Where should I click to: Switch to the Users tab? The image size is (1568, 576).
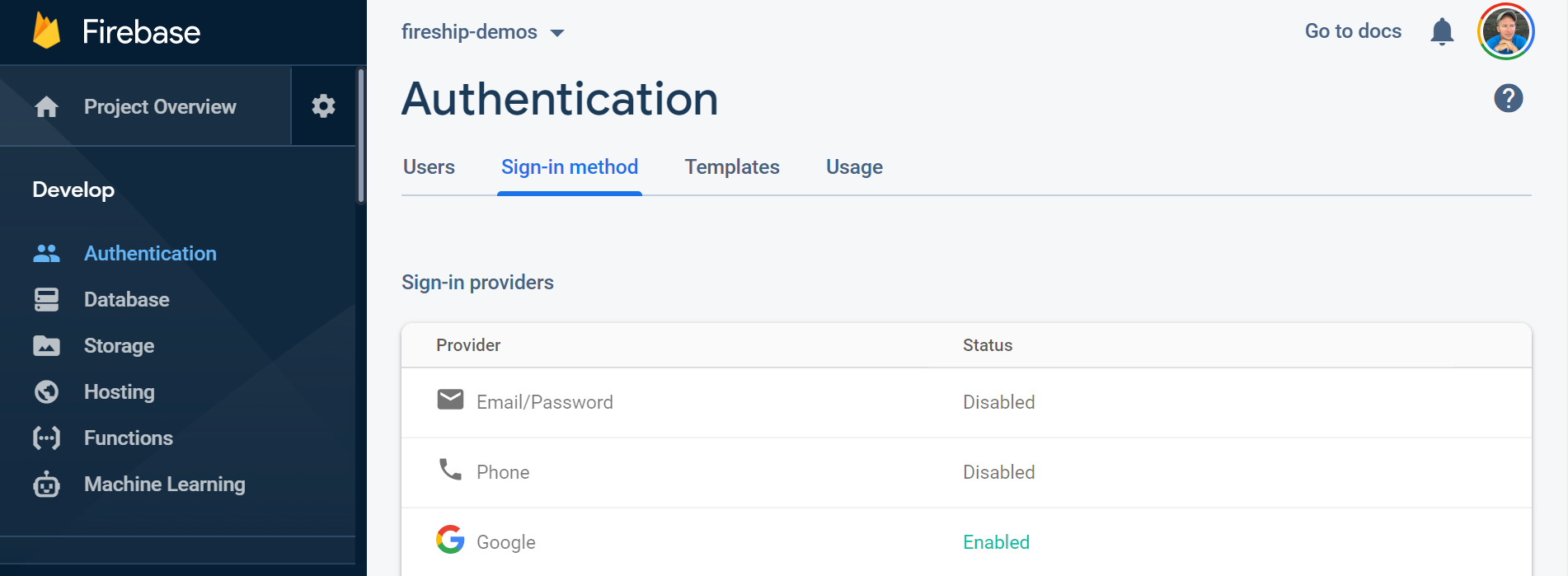click(428, 166)
